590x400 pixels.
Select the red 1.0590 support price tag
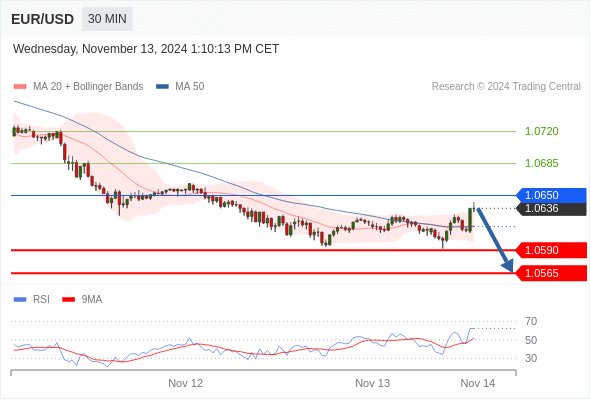coord(551,250)
